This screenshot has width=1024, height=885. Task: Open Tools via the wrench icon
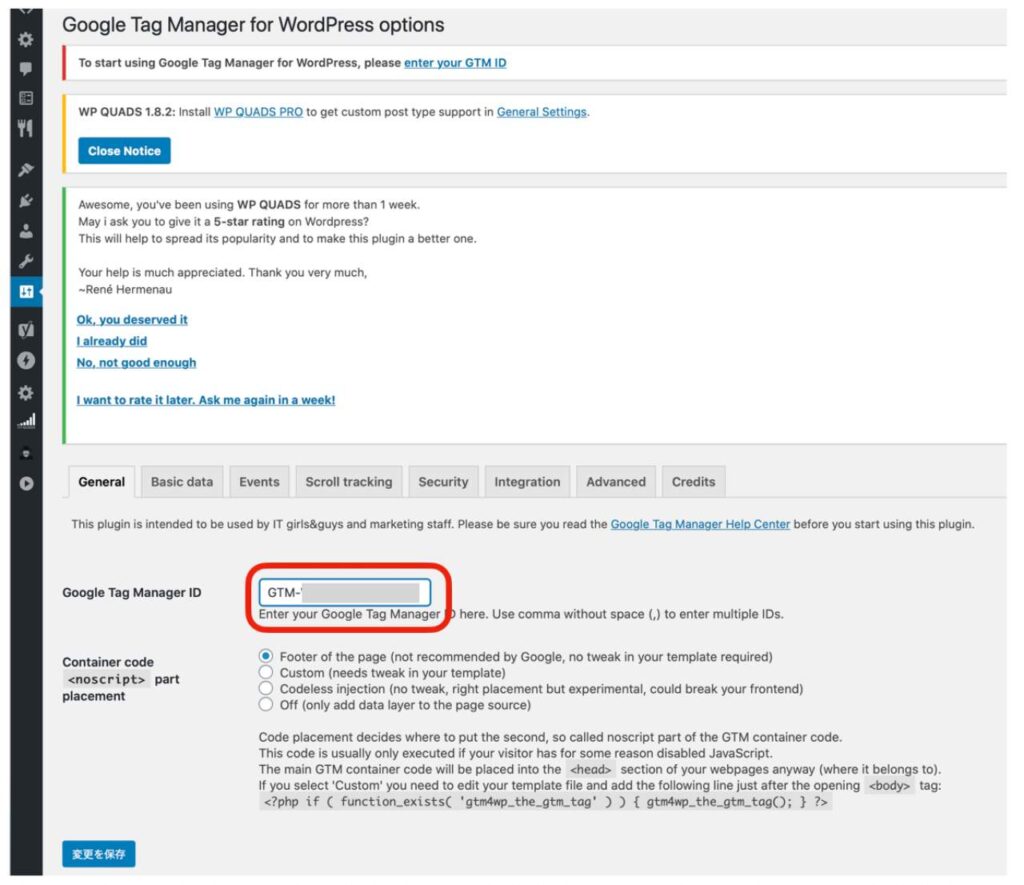[x=25, y=261]
